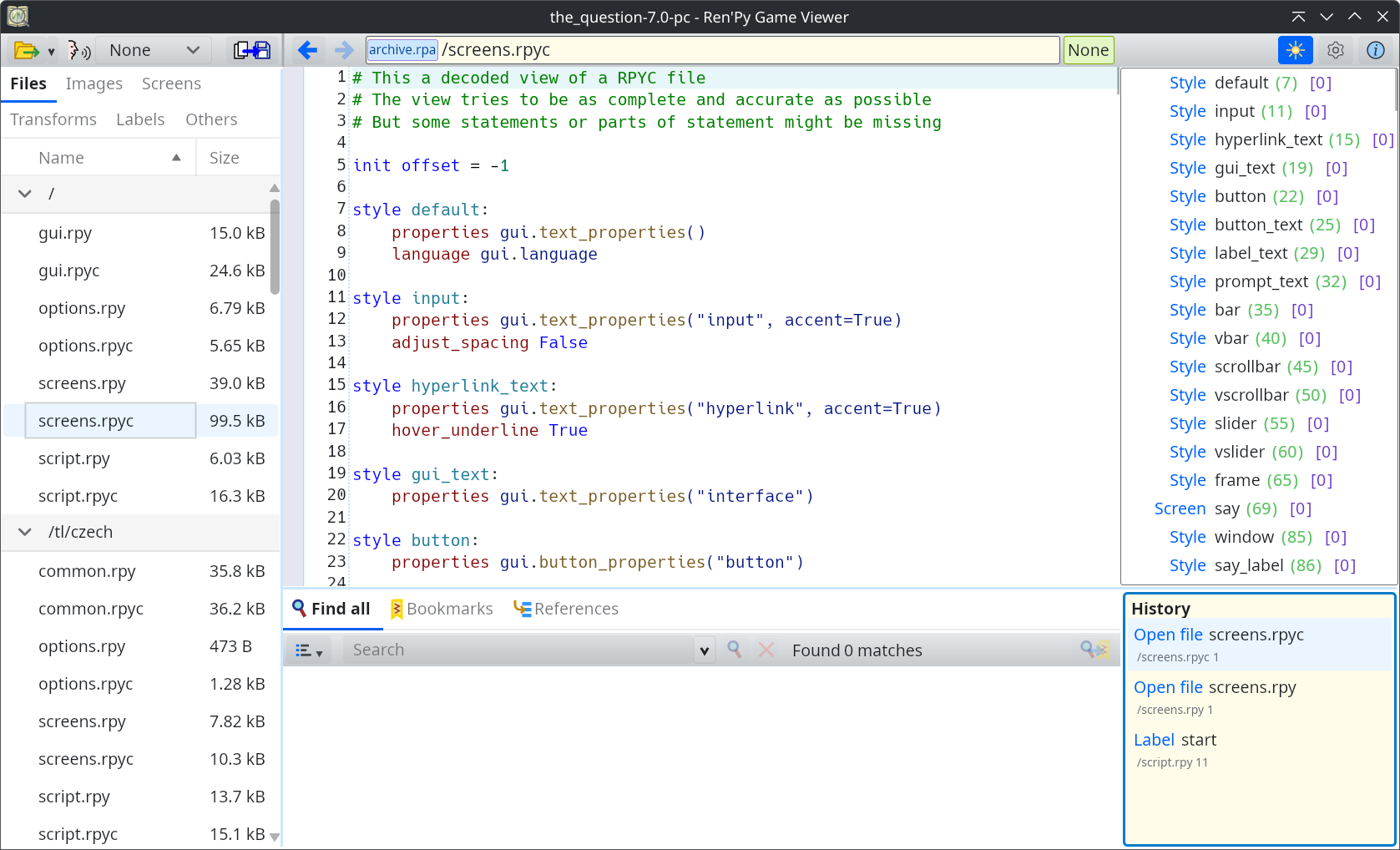Image resolution: width=1400 pixels, height=850 pixels.
Task: Open history entry Open file screens.rpy
Action: [x=1259, y=696]
